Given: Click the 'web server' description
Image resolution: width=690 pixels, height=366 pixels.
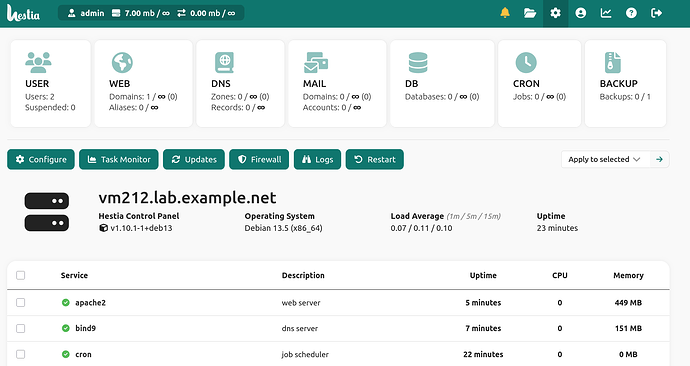Looking at the screenshot, I should tap(301, 303).
